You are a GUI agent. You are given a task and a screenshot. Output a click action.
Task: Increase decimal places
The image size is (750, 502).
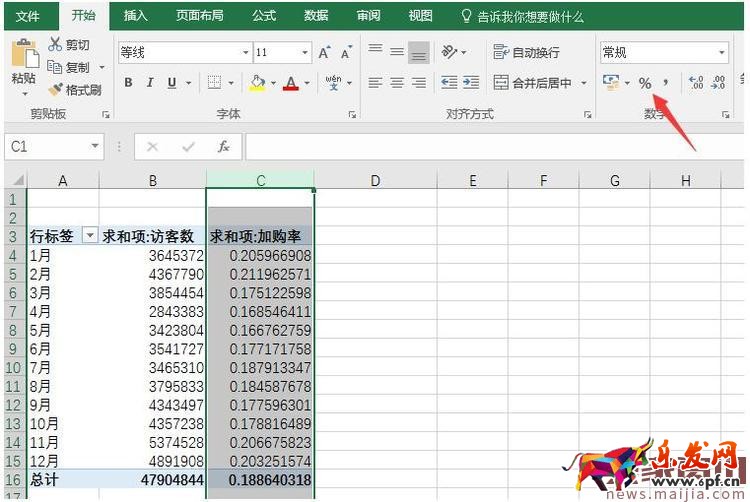(x=696, y=82)
